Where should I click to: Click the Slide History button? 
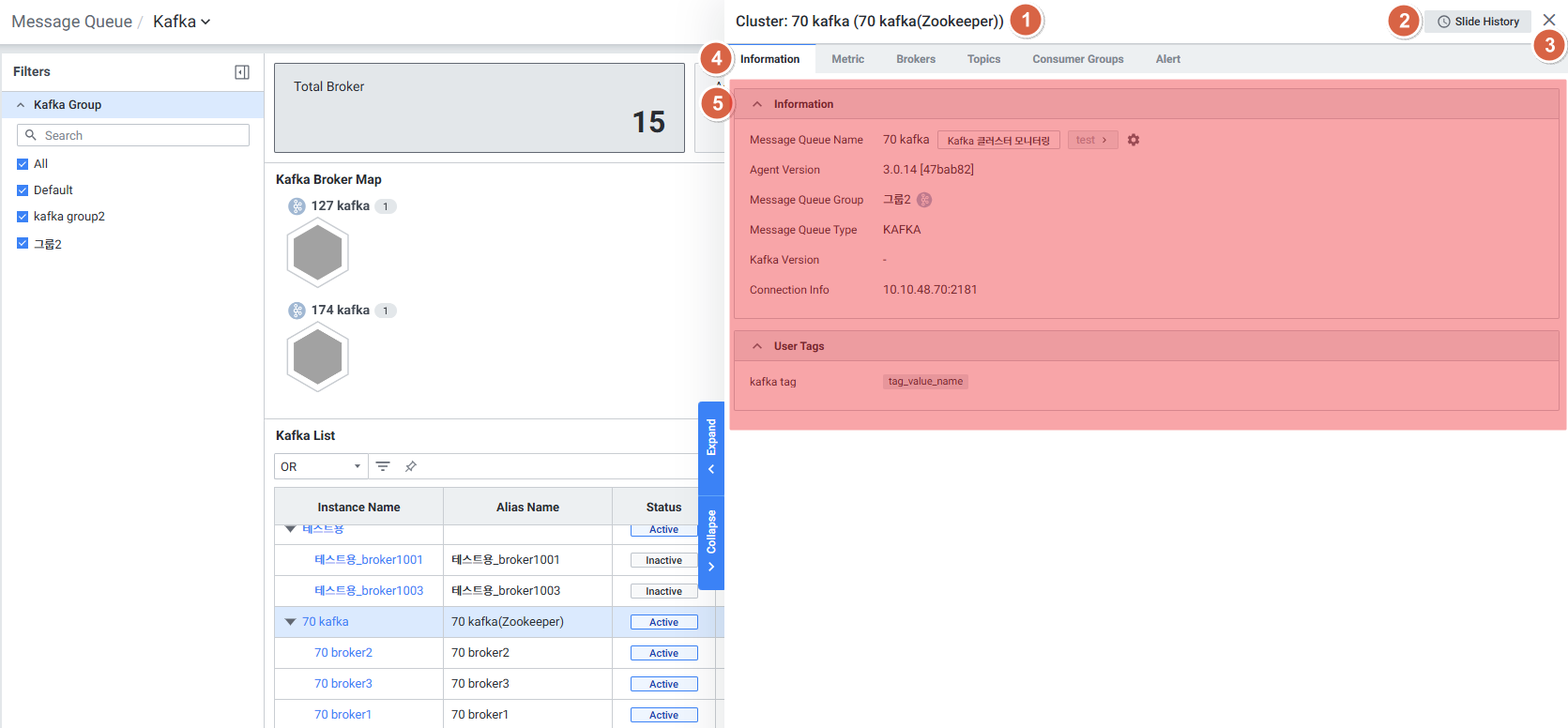coord(1478,22)
